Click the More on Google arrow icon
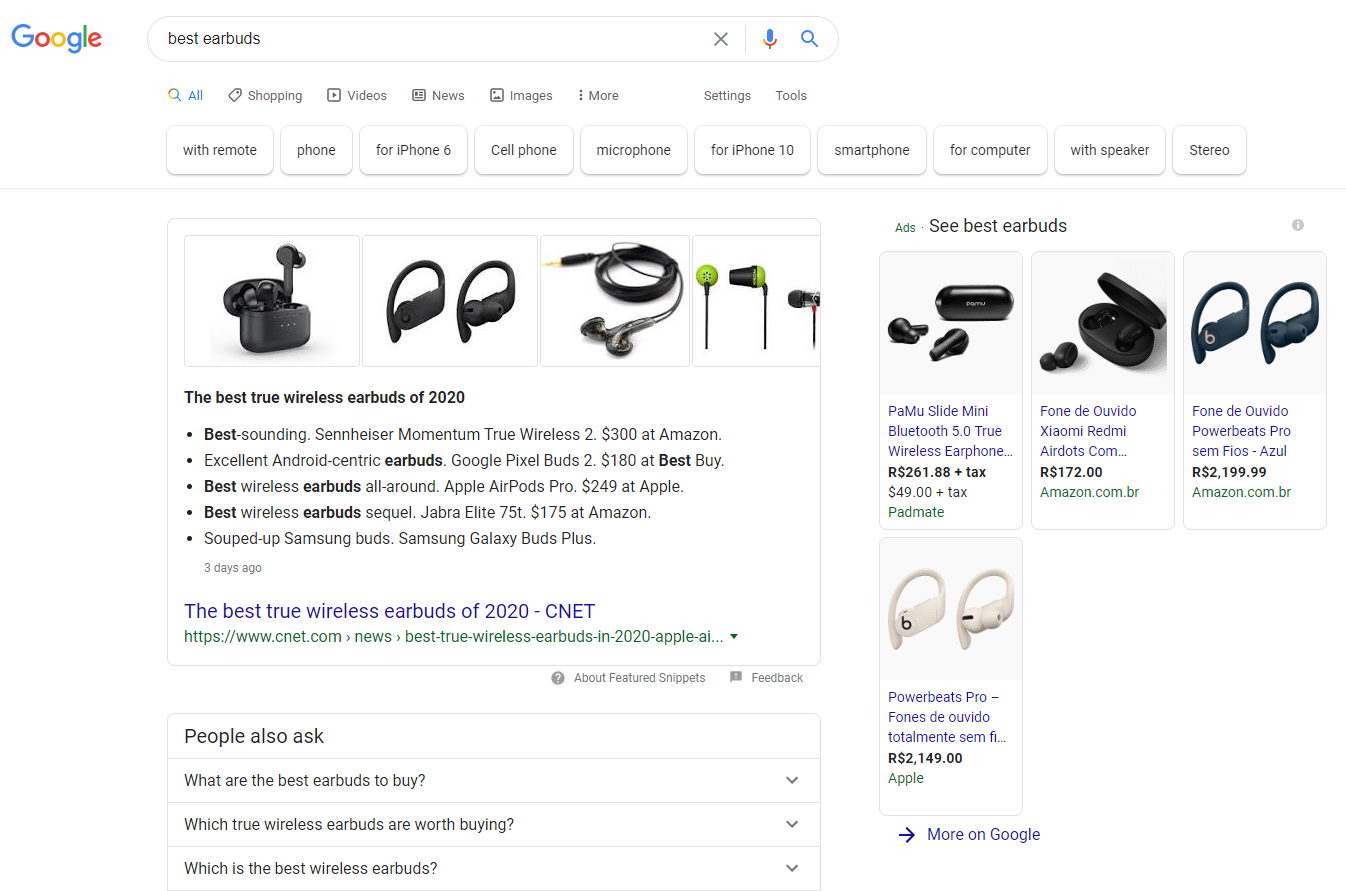Viewport: 1346px width, 891px height. [907, 835]
